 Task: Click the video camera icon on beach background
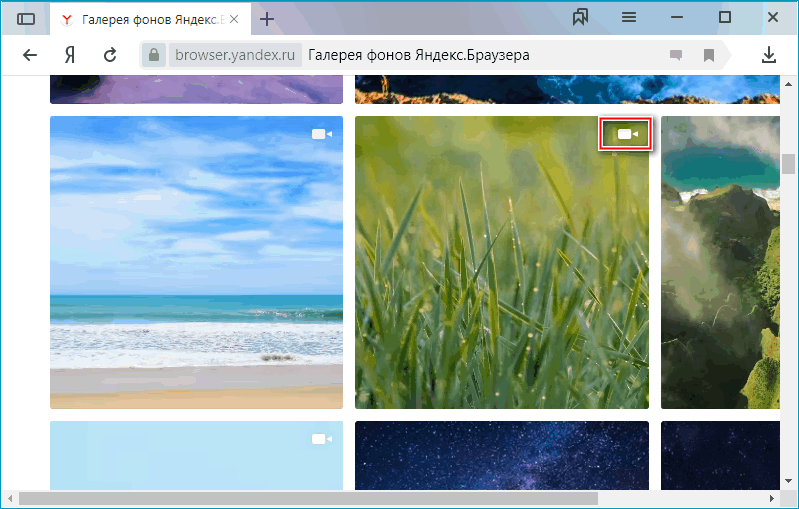321,134
